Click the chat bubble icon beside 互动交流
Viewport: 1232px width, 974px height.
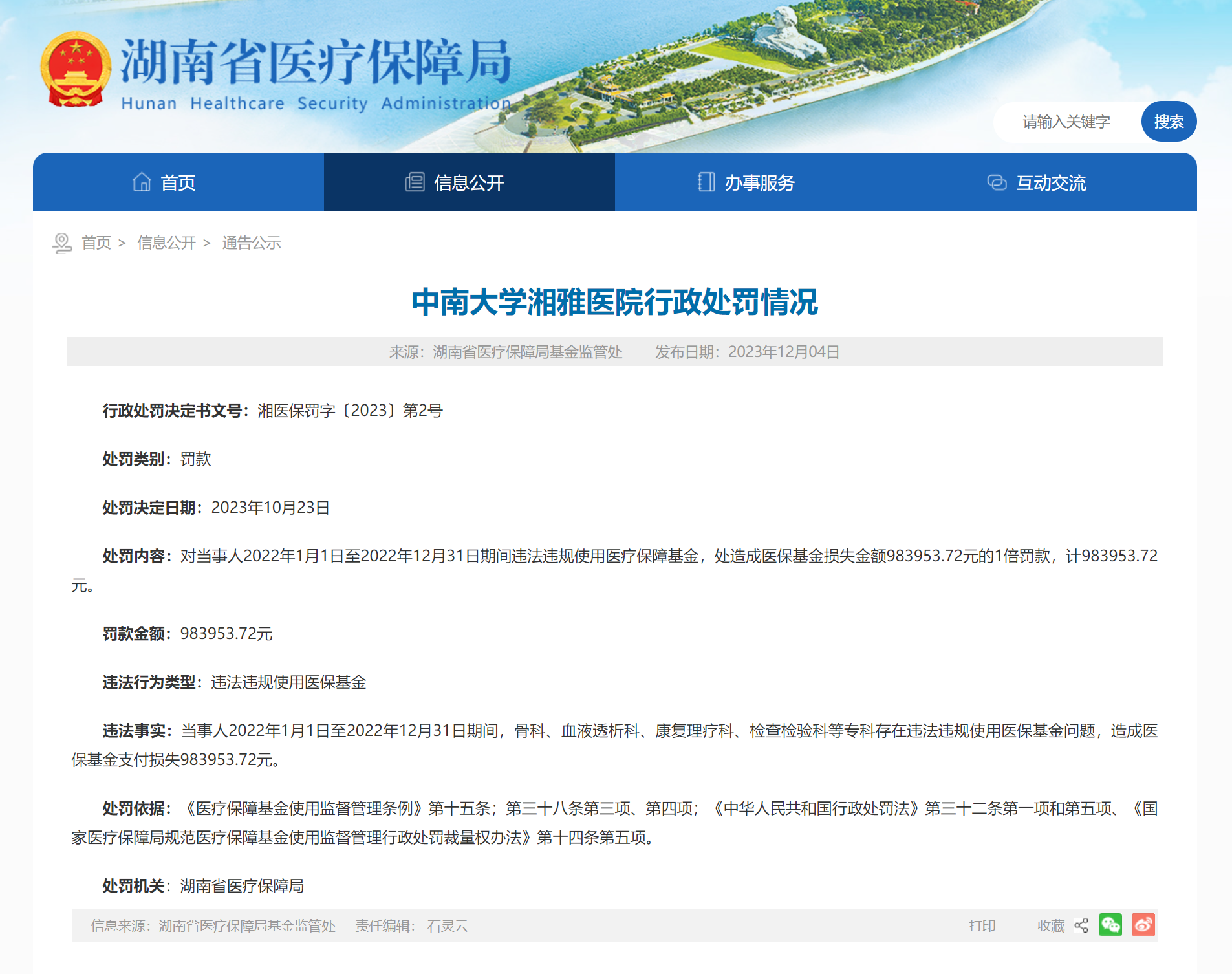[x=997, y=182]
